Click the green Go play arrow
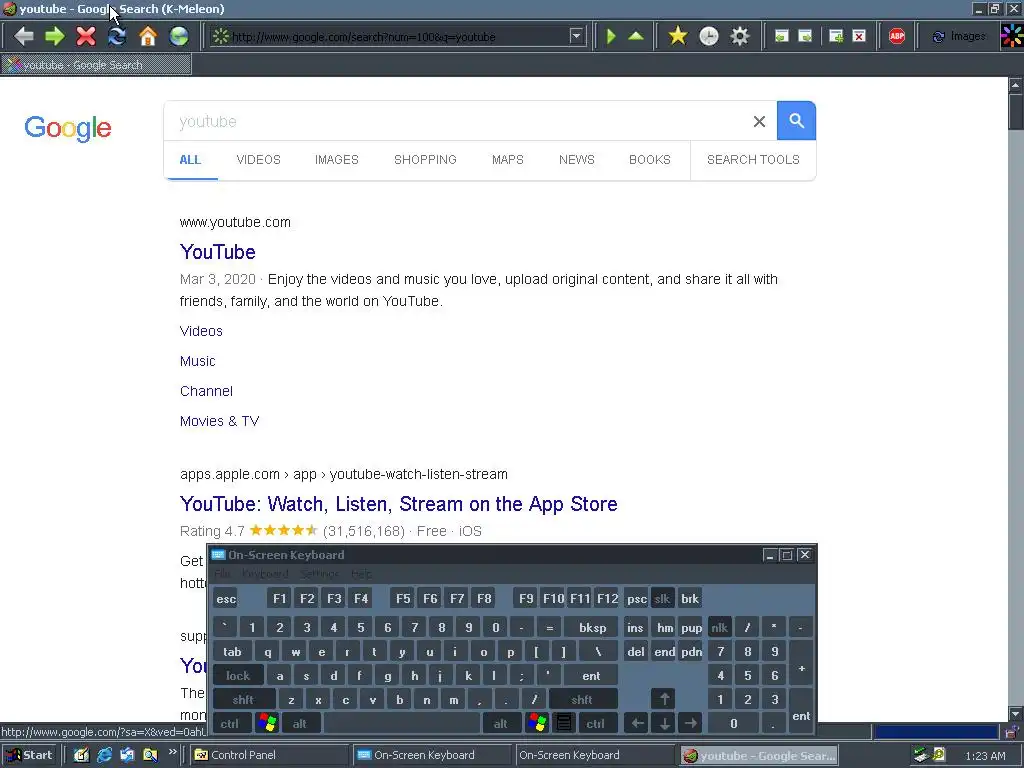Screen dimensions: 1024x768 click(x=611, y=36)
